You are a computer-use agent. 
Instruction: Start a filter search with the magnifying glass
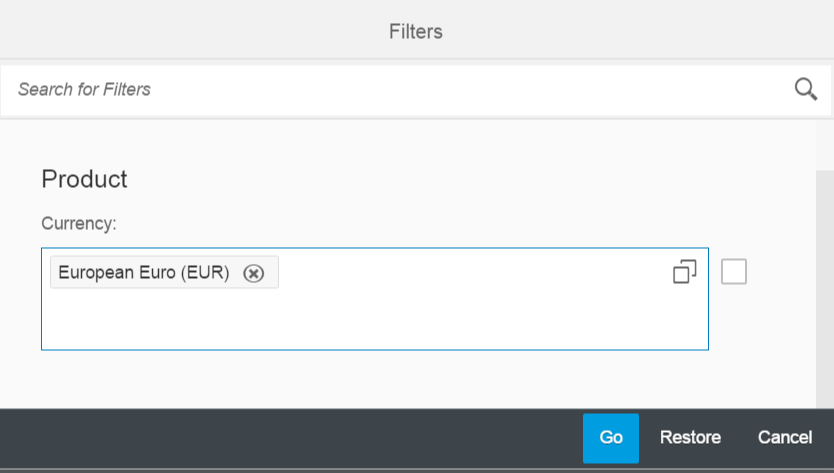(x=805, y=89)
